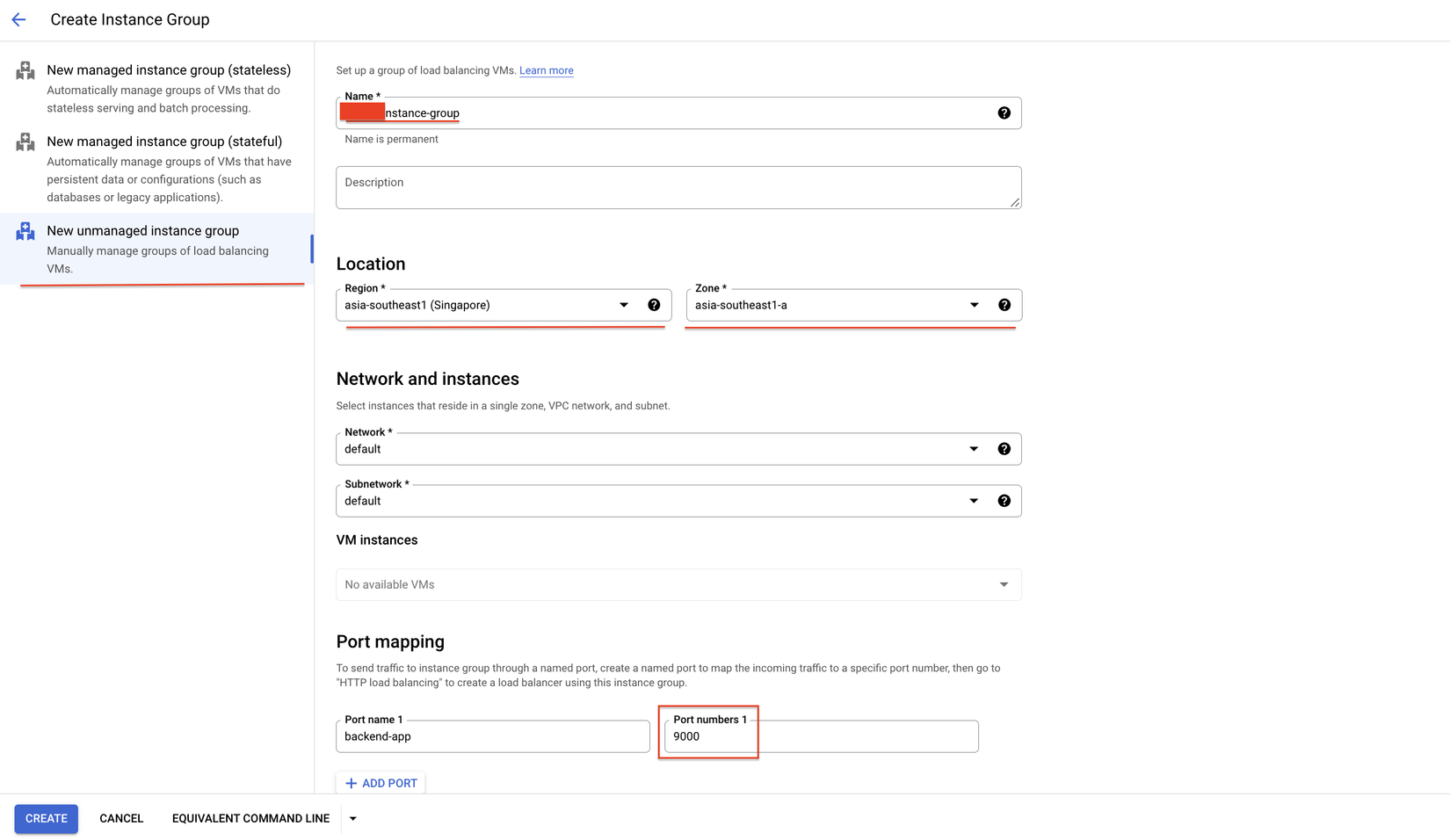Expand the Zone dropdown
The height and width of the screenshot is (840, 1450).
(x=974, y=305)
